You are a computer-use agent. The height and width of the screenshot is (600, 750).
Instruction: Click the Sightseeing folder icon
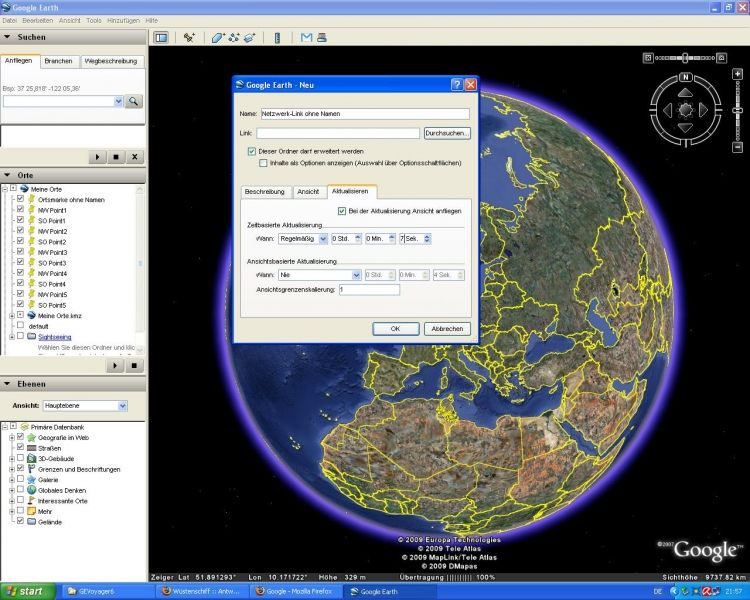(32, 336)
